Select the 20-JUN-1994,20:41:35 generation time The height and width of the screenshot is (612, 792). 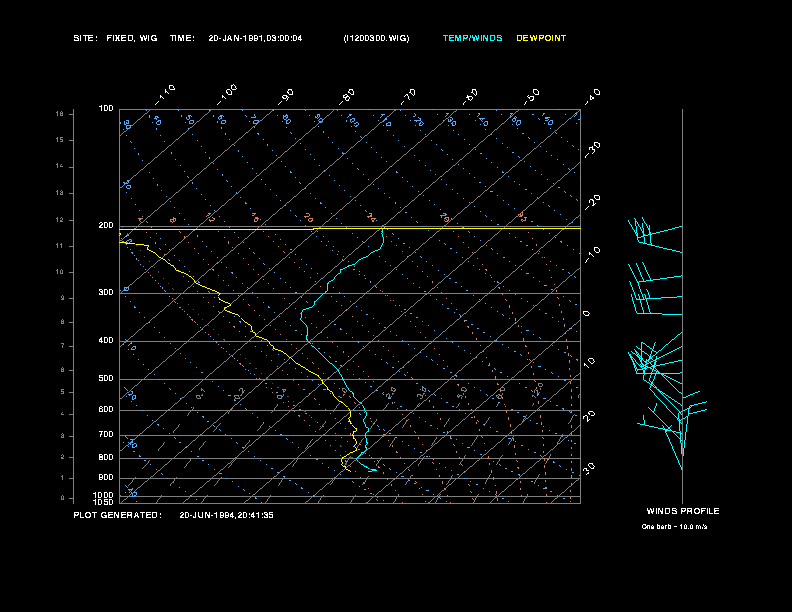226,515
